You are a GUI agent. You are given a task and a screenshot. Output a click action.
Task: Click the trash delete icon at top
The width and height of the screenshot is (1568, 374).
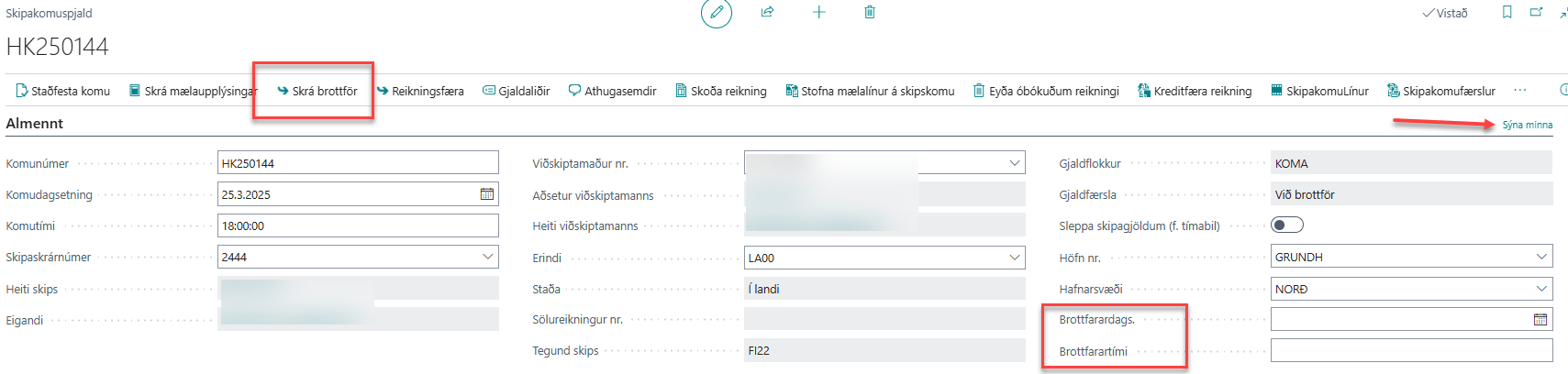pos(870,12)
